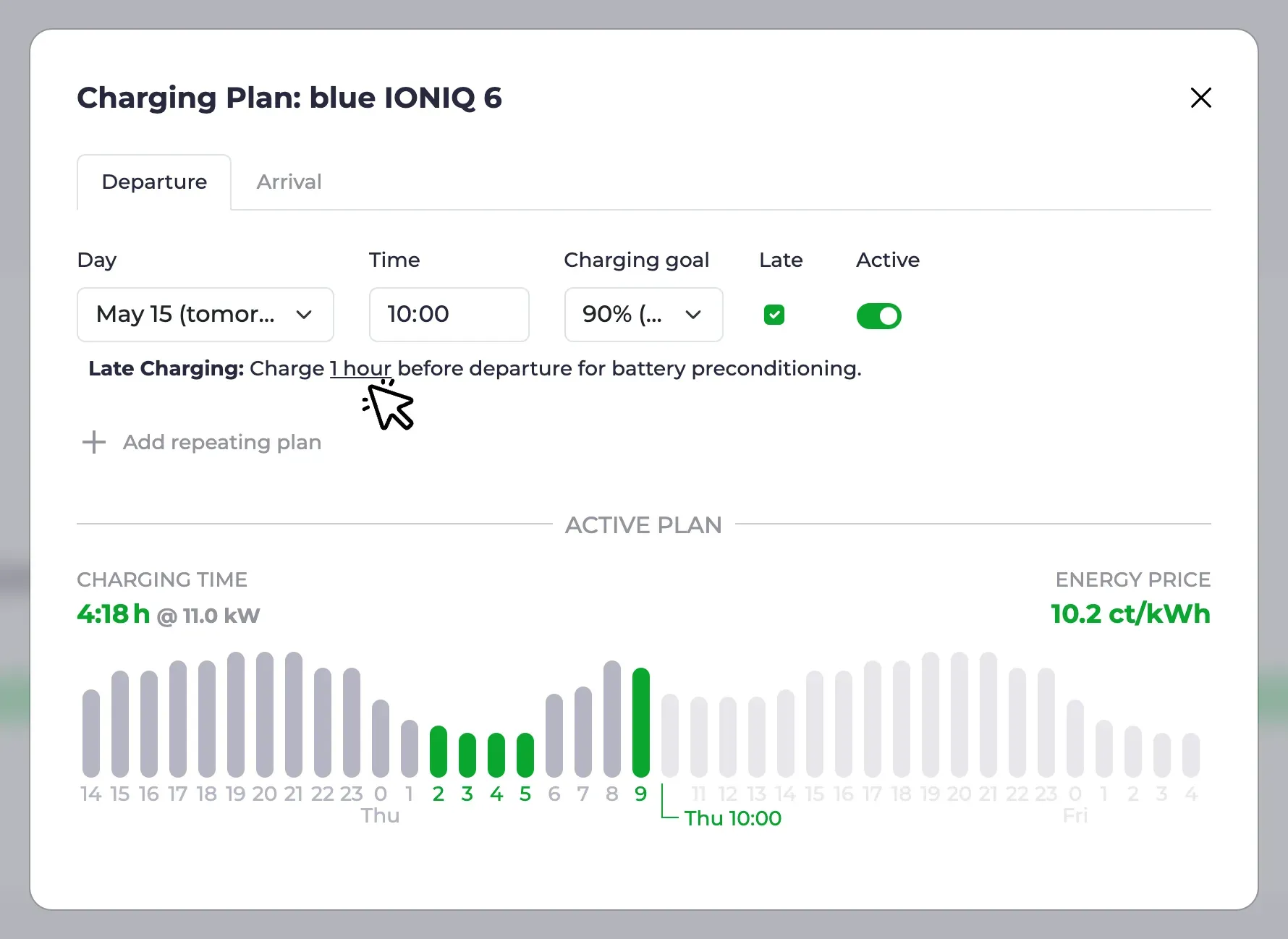The height and width of the screenshot is (939, 1288).
Task: Focus the Time field showing 10:00
Action: coord(449,315)
